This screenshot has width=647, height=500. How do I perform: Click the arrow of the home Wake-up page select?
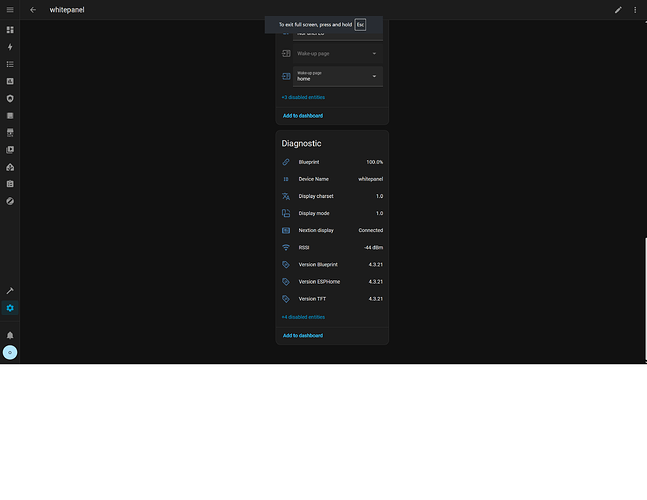coord(374,76)
